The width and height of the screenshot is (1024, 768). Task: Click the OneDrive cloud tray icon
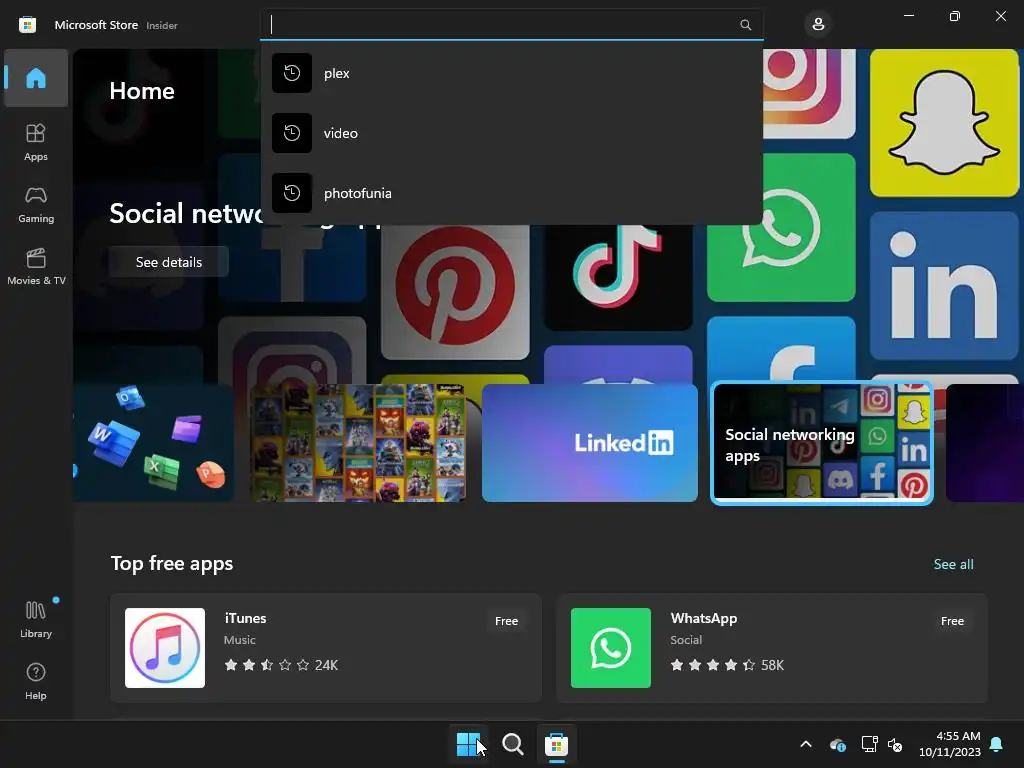click(x=837, y=744)
